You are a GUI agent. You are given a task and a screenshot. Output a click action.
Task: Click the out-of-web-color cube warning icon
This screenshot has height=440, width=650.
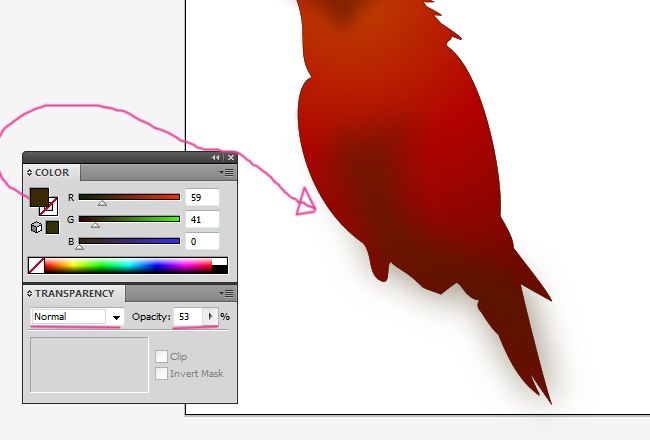pyautogui.click(x=36, y=228)
